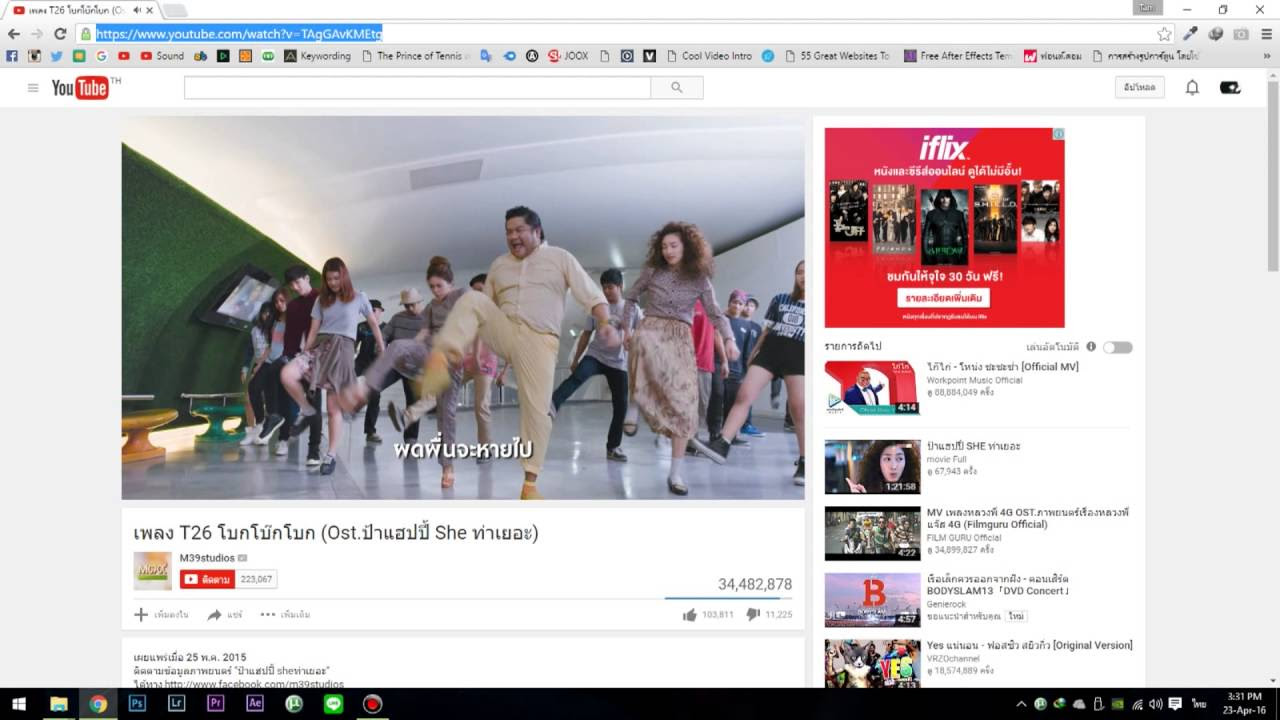Open Cool Video Intro bookmark

709,56
